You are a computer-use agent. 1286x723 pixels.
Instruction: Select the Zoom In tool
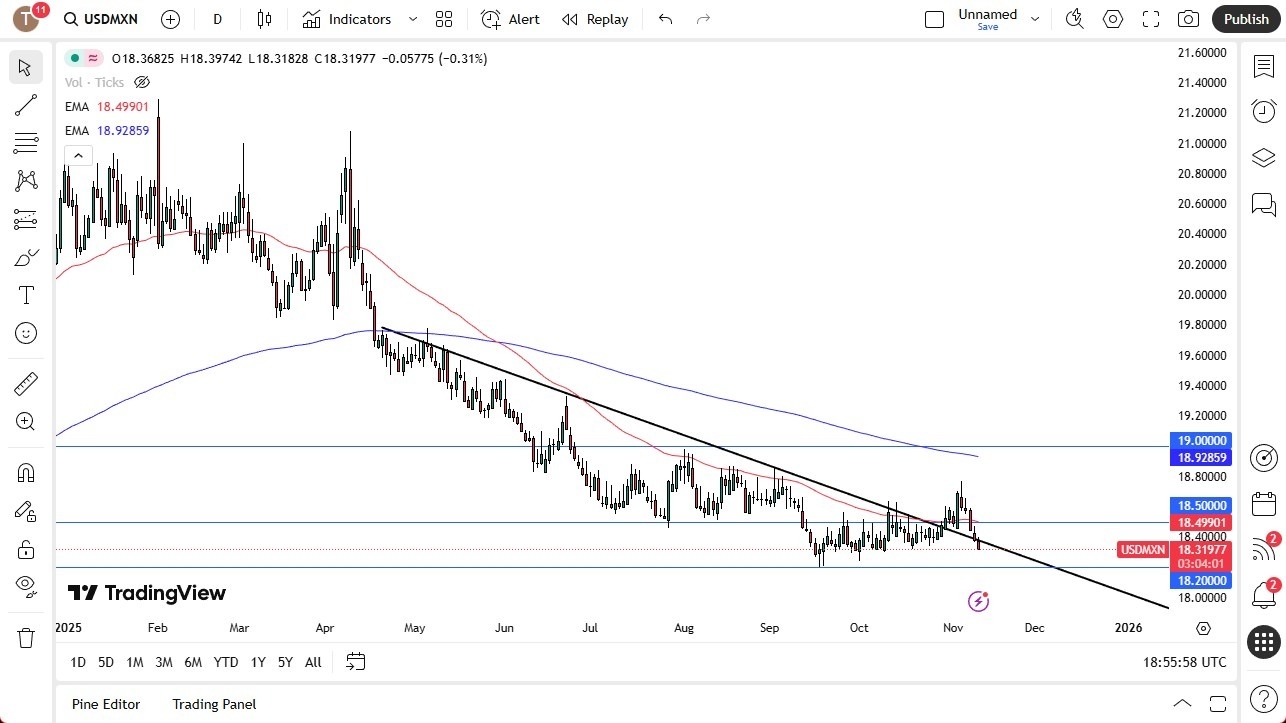[x=26, y=421]
